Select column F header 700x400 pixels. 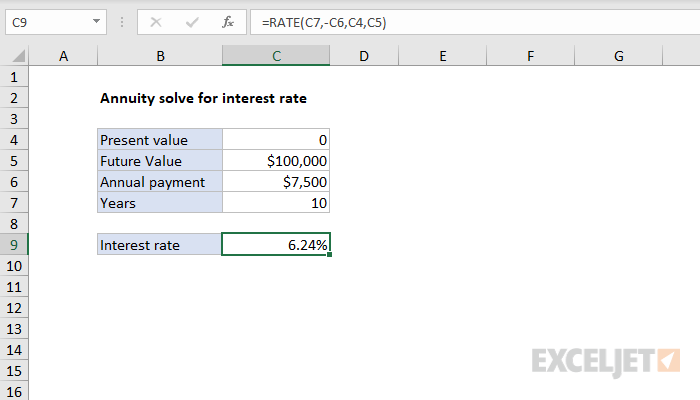point(530,56)
